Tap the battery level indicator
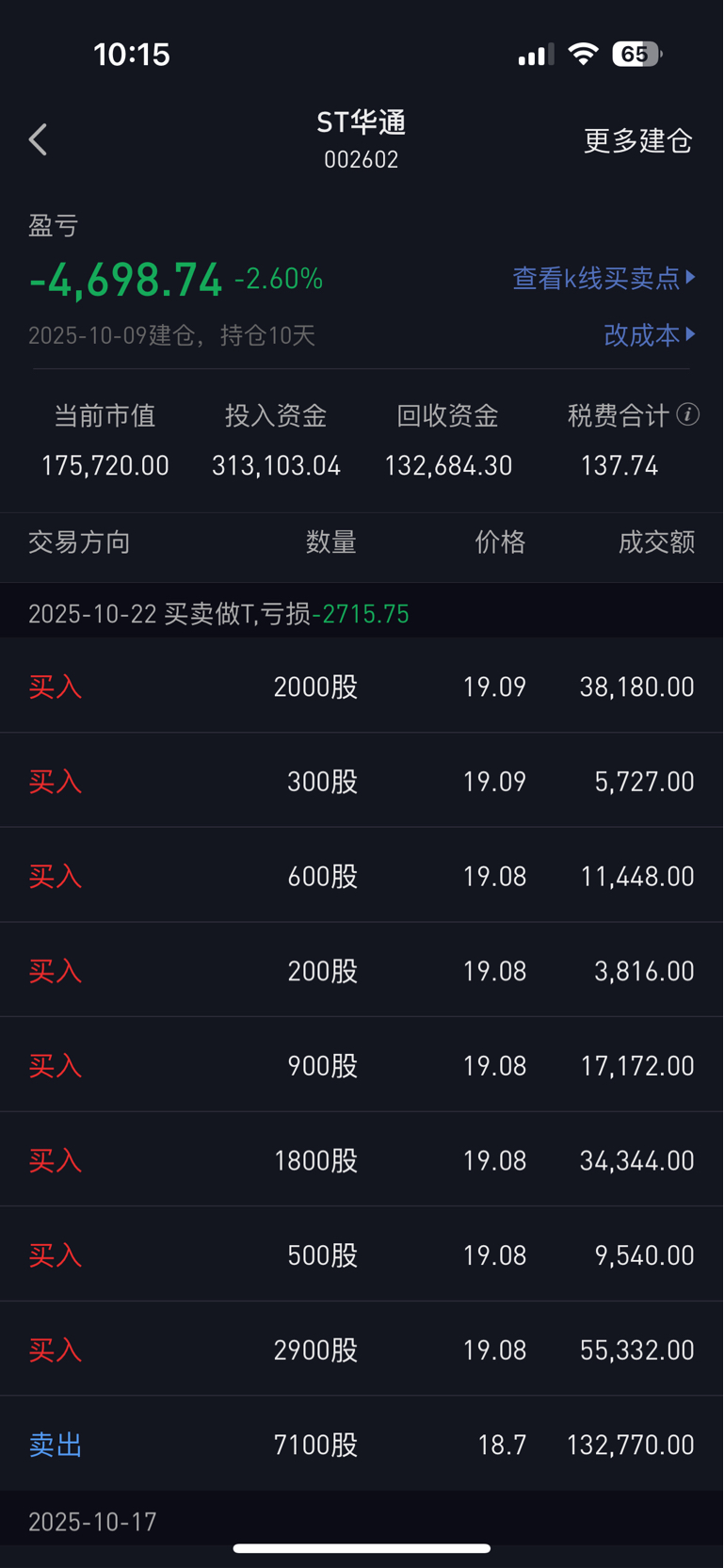724x1568 pixels. tap(636, 54)
